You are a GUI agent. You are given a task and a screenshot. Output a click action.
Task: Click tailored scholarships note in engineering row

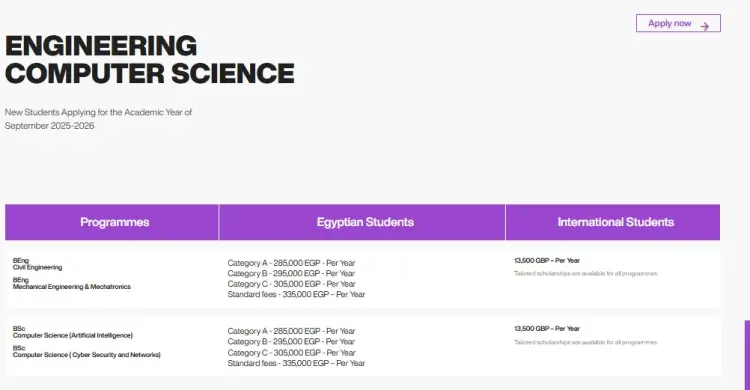click(585, 273)
